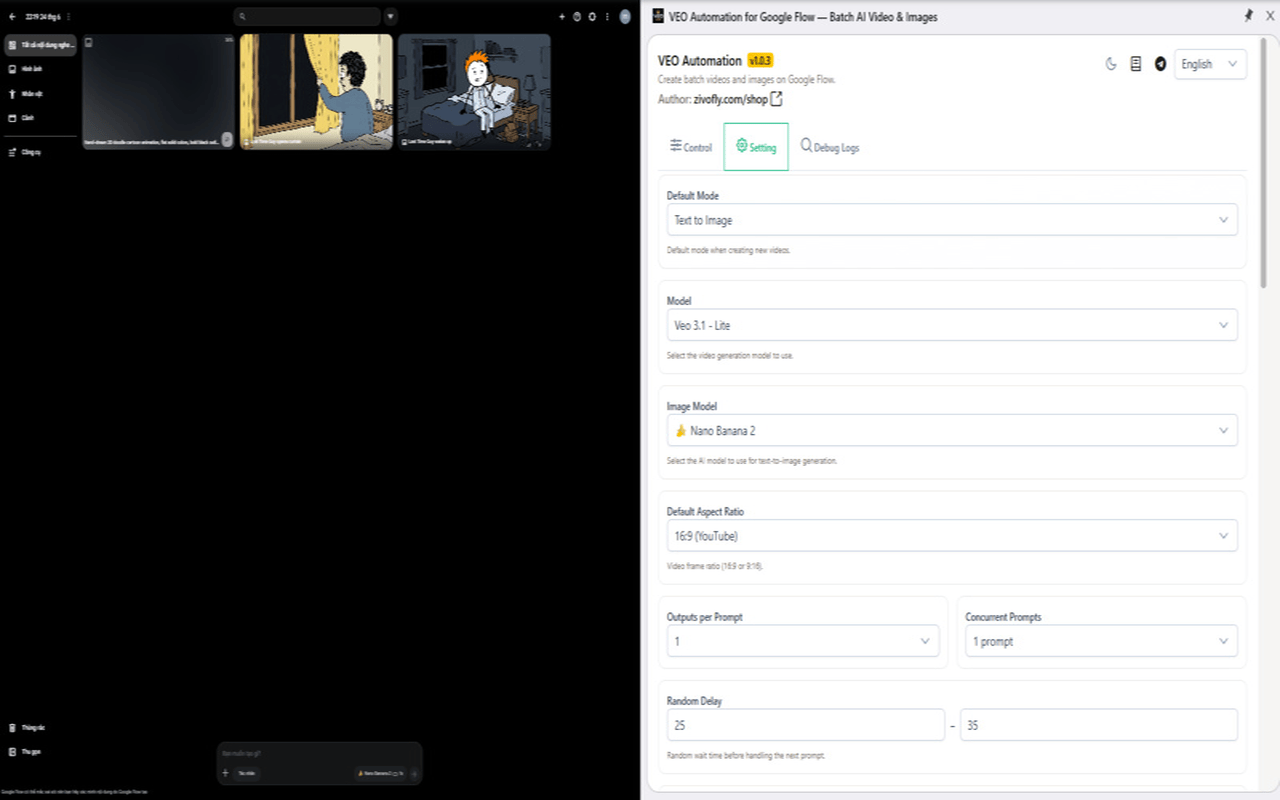Image resolution: width=1280 pixels, height=800 pixels.
Task: Open the Outputs per Prompt dropdown
Action: tap(803, 641)
